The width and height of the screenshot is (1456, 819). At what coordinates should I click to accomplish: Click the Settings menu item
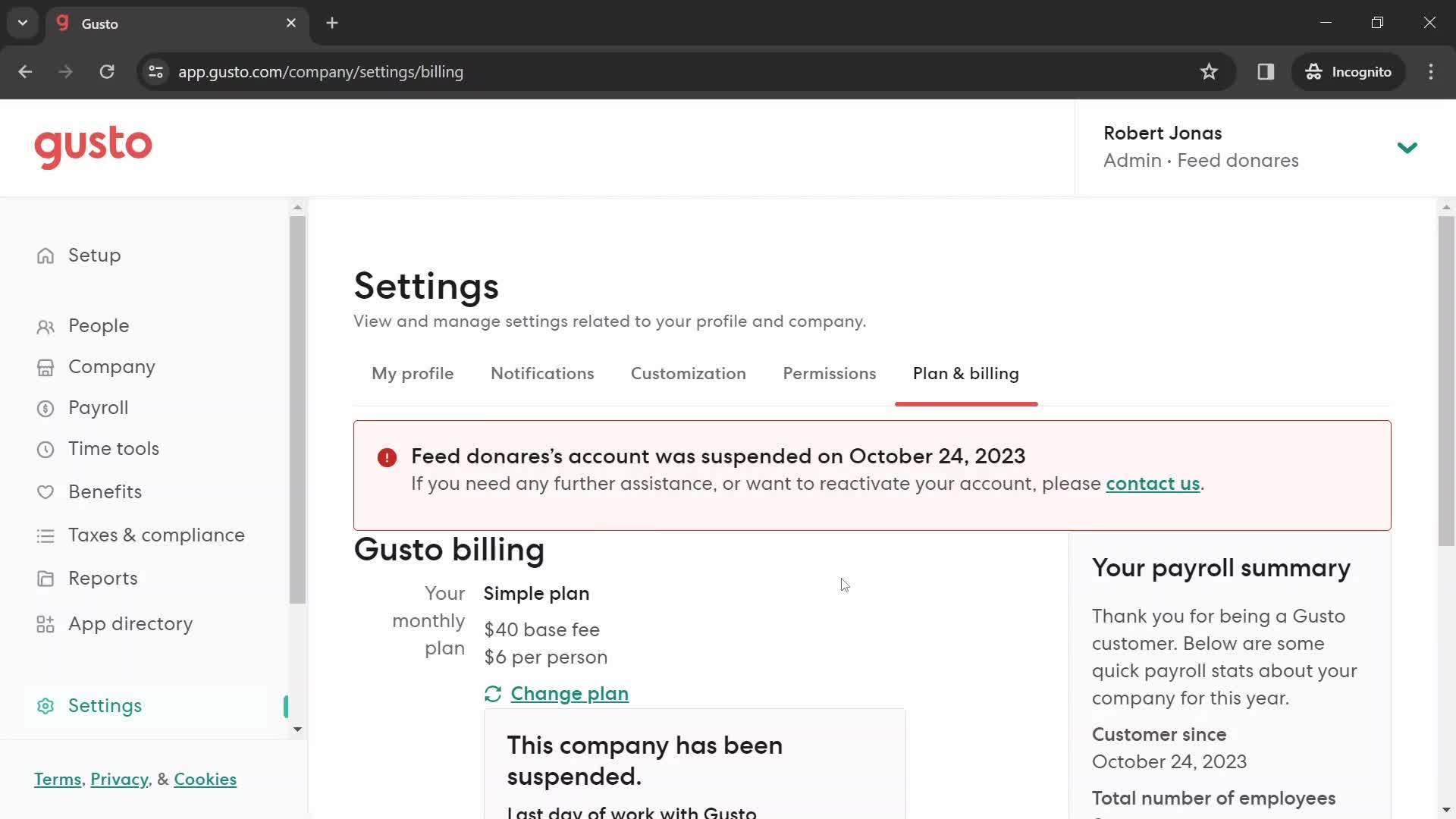tap(104, 705)
